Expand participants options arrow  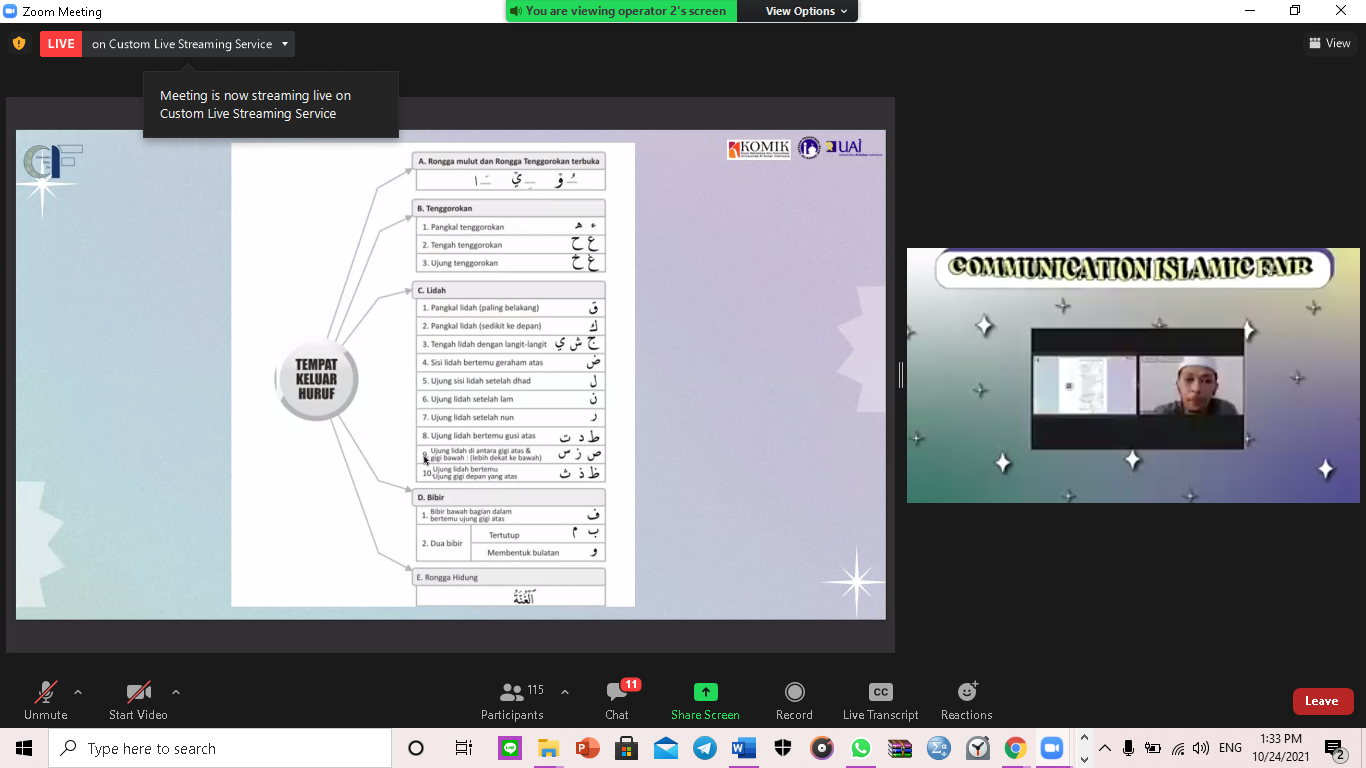(565, 692)
